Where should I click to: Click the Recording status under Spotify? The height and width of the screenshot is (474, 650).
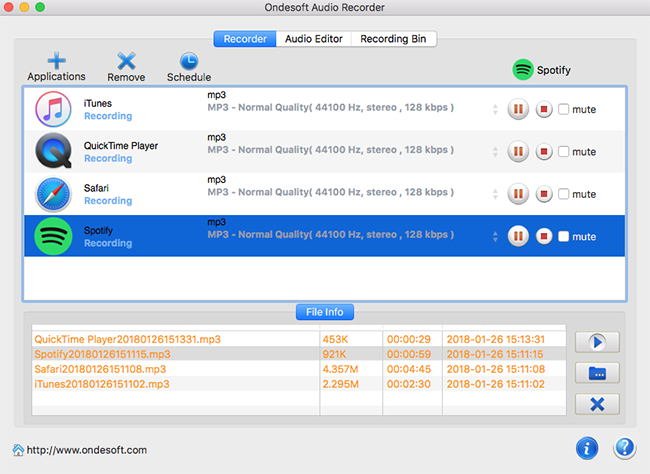(108, 243)
